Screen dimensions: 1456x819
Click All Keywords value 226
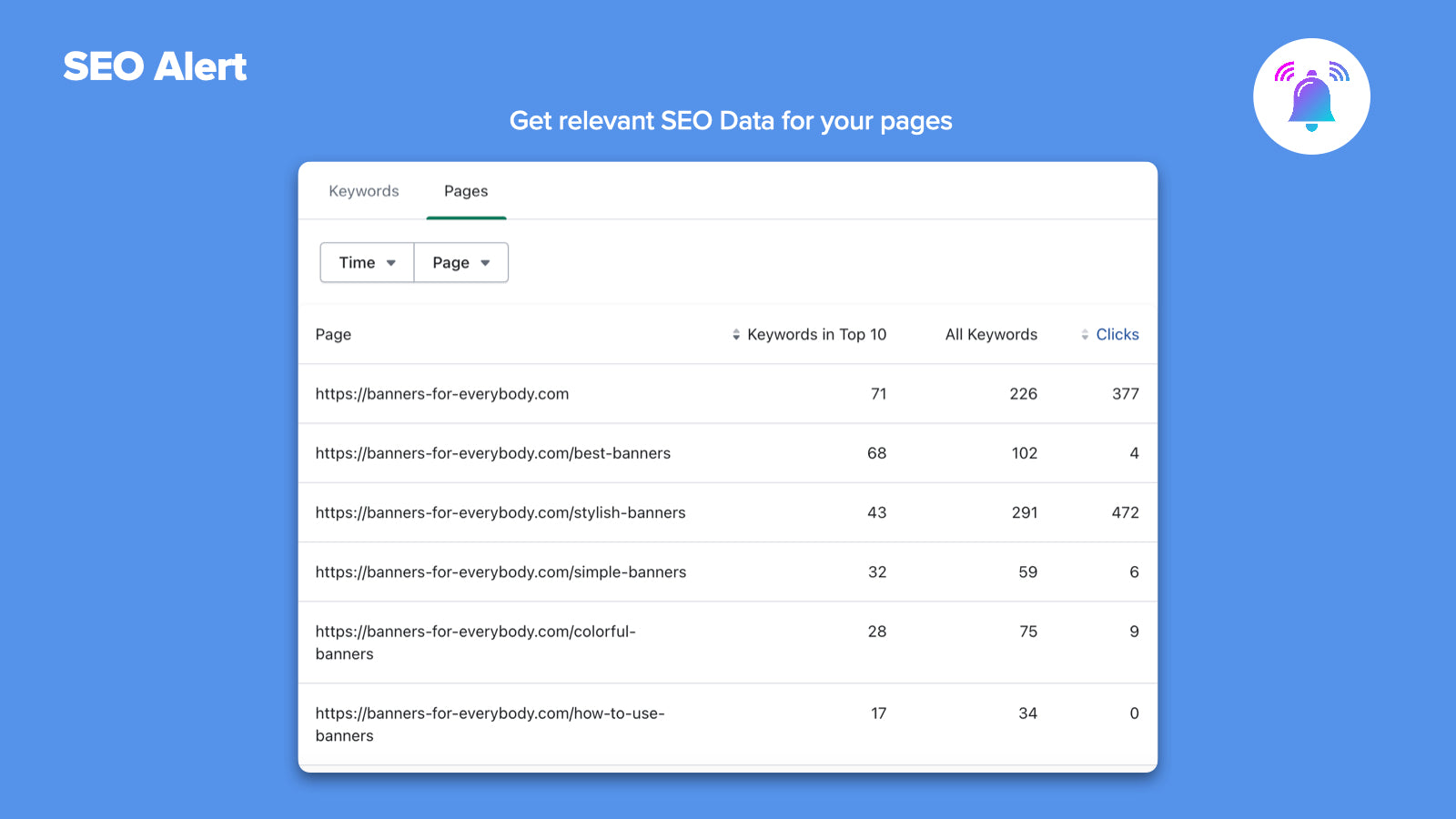click(1023, 394)
